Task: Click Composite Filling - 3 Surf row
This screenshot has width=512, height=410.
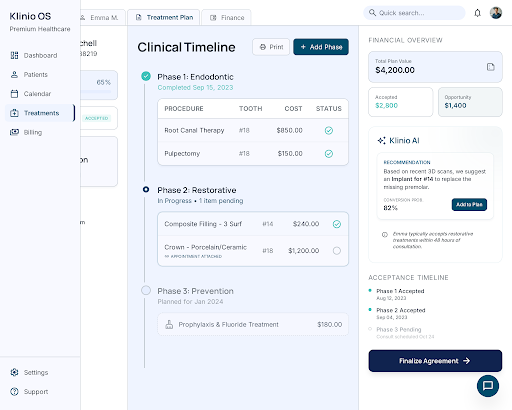Action: 253,224
